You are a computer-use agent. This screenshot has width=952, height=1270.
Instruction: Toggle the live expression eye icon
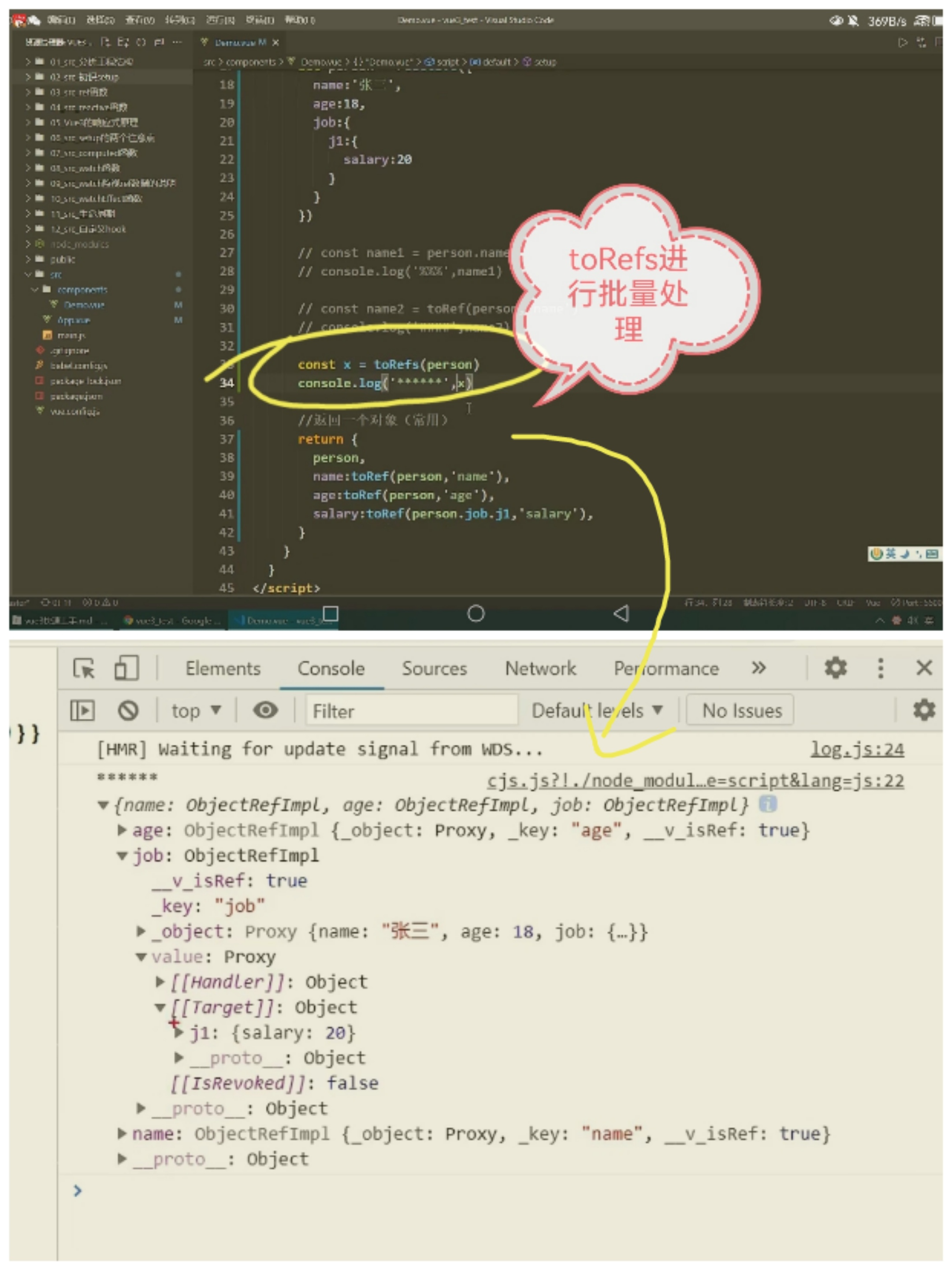265,710
